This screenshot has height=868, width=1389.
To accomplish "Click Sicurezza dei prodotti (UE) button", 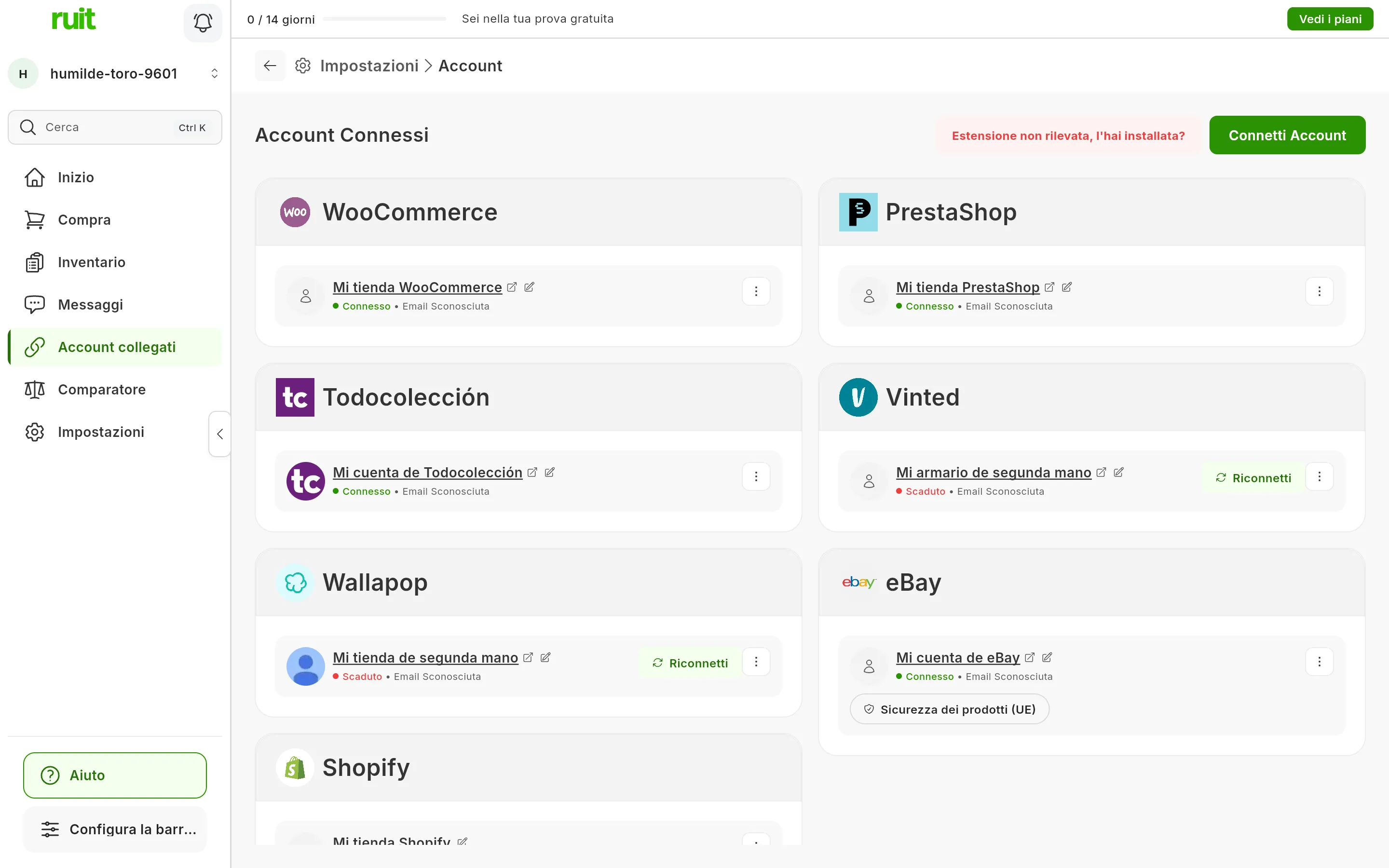I will pyautogui.click(x=949, y=709).
